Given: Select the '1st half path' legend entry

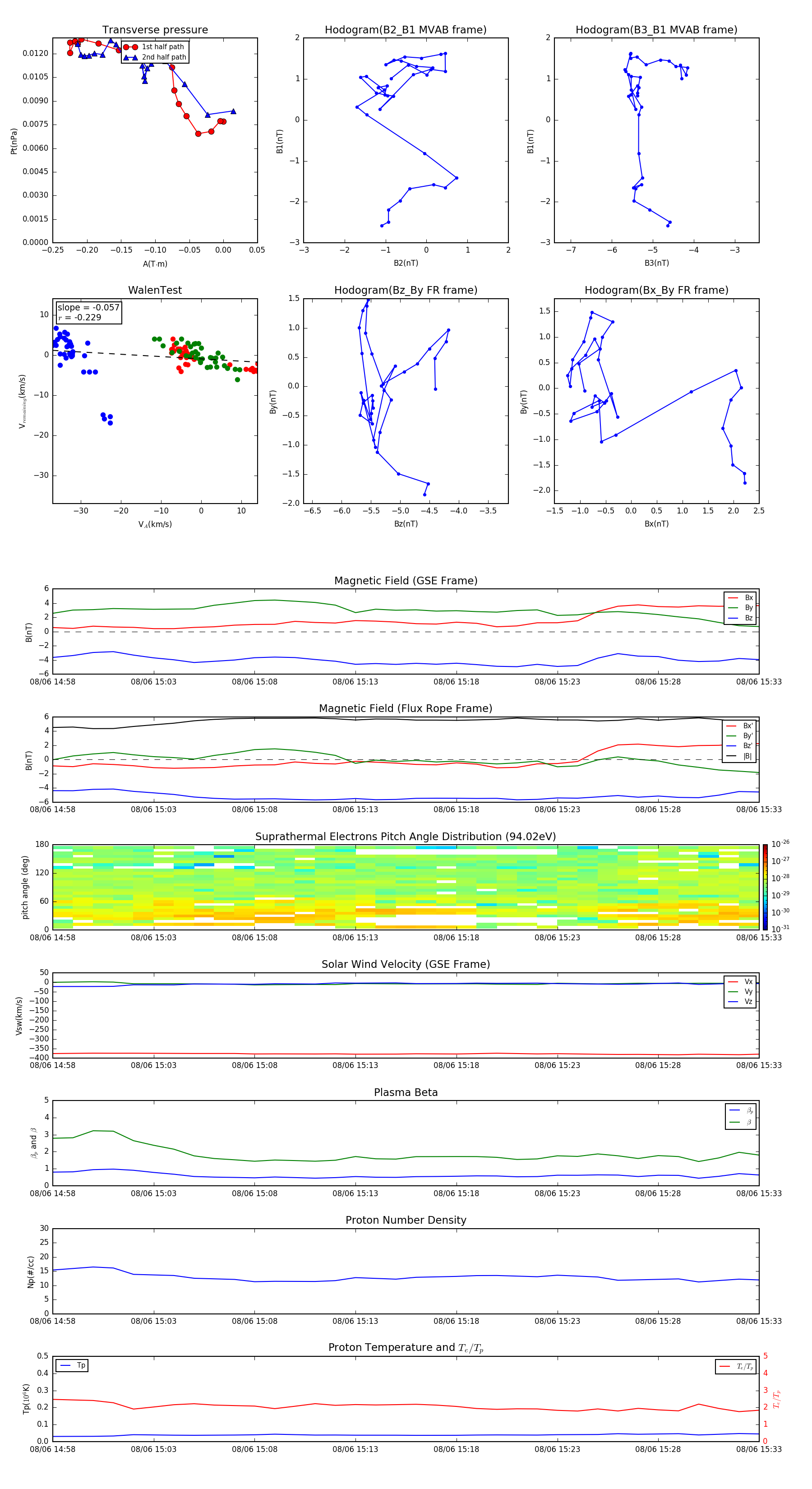Looking at the screenshot, I should click(154, 47).
